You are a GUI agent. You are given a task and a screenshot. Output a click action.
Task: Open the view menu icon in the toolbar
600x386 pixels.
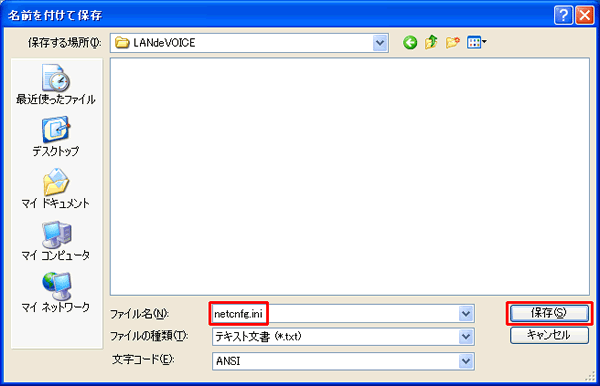(x=476, y=42)
